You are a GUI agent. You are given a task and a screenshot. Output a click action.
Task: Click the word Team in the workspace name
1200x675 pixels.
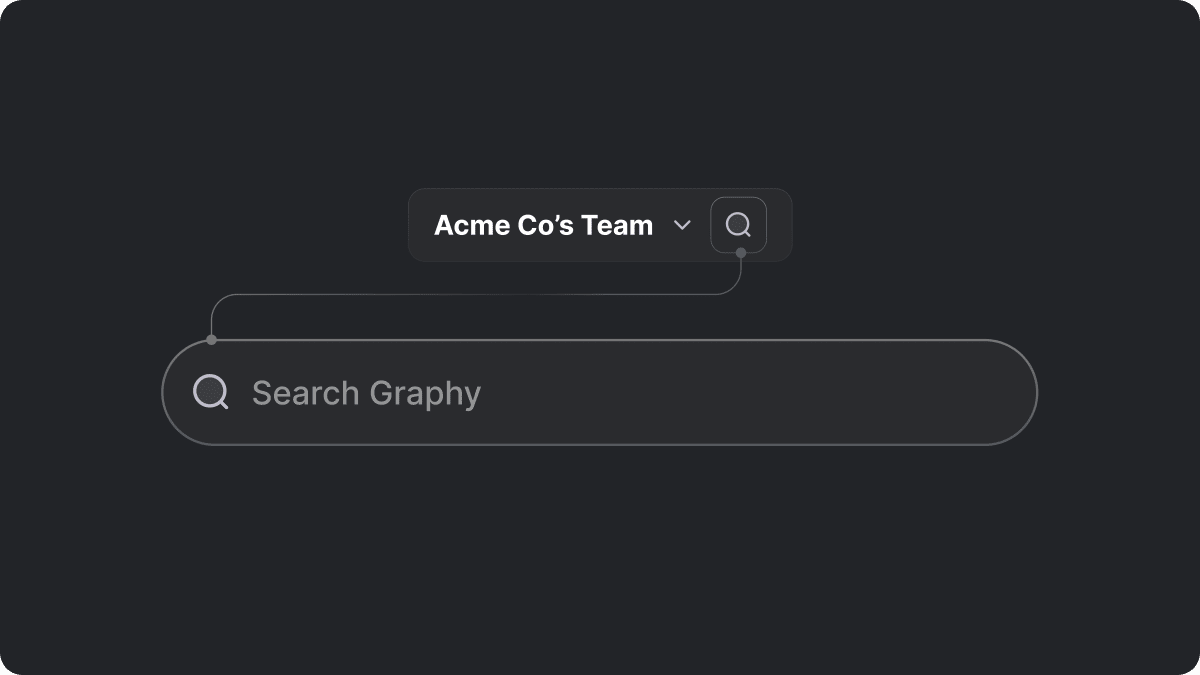618,225
